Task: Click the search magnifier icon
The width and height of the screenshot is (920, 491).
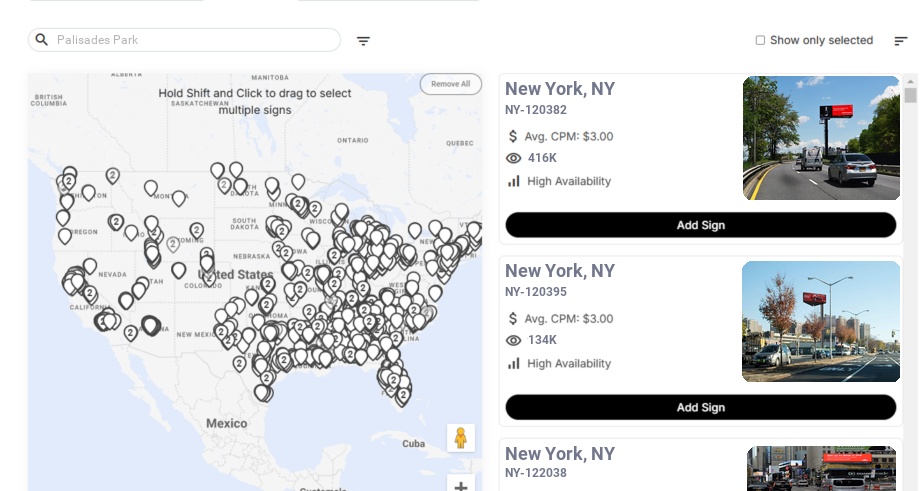Action: [42, 40]
